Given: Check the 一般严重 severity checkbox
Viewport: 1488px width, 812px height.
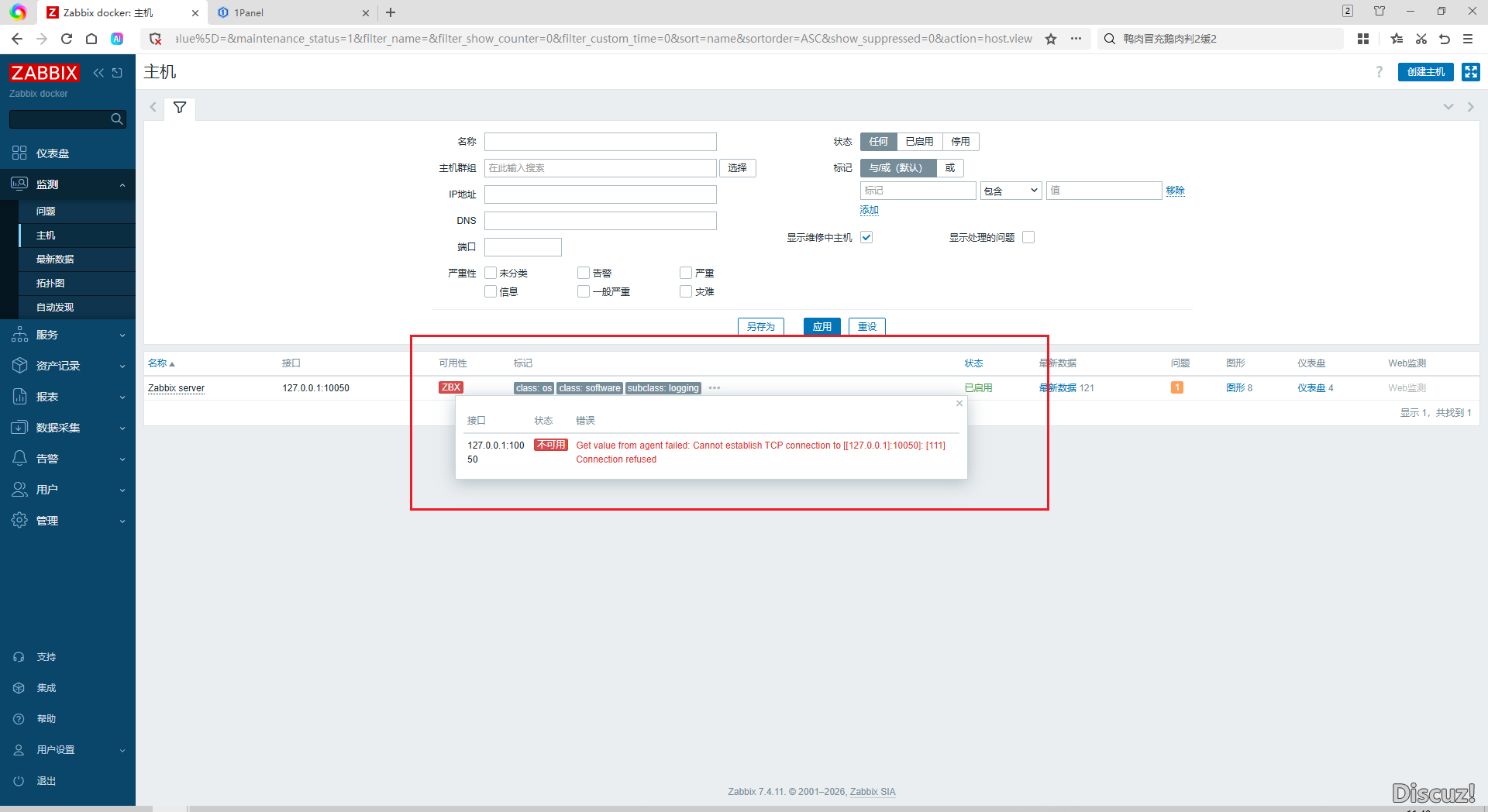Looking at the screenshot, I should (x=584, y=291).
